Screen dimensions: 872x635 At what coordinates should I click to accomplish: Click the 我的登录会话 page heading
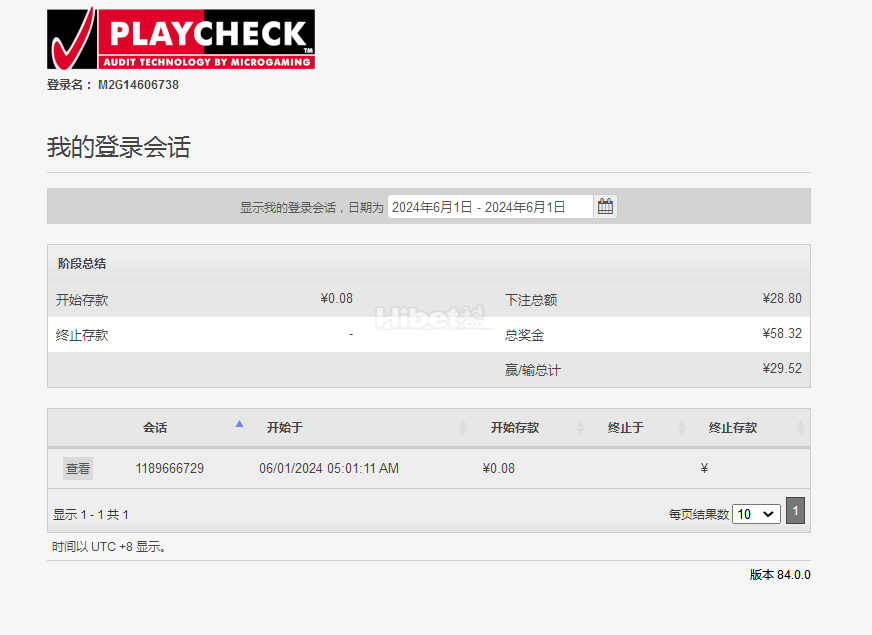coord(118,147)
